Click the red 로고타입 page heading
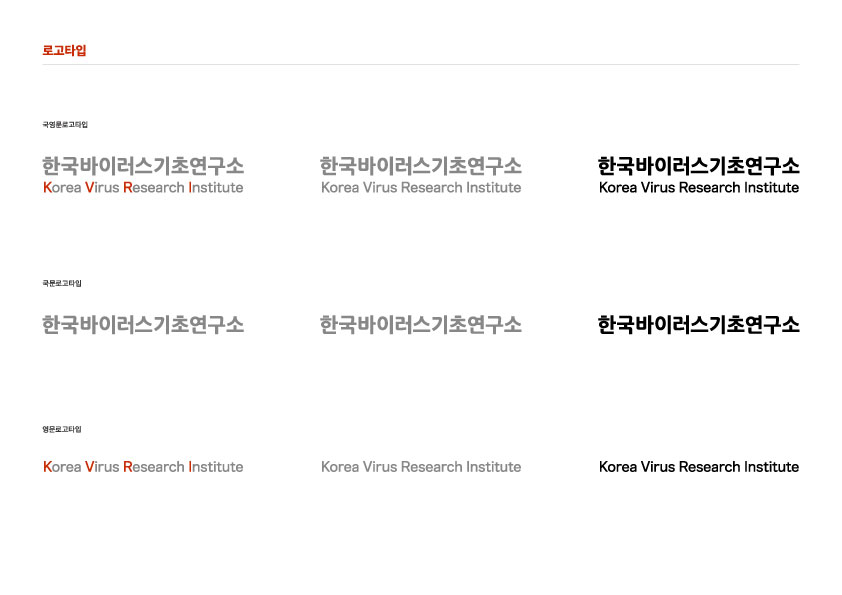 pos(64,50)
